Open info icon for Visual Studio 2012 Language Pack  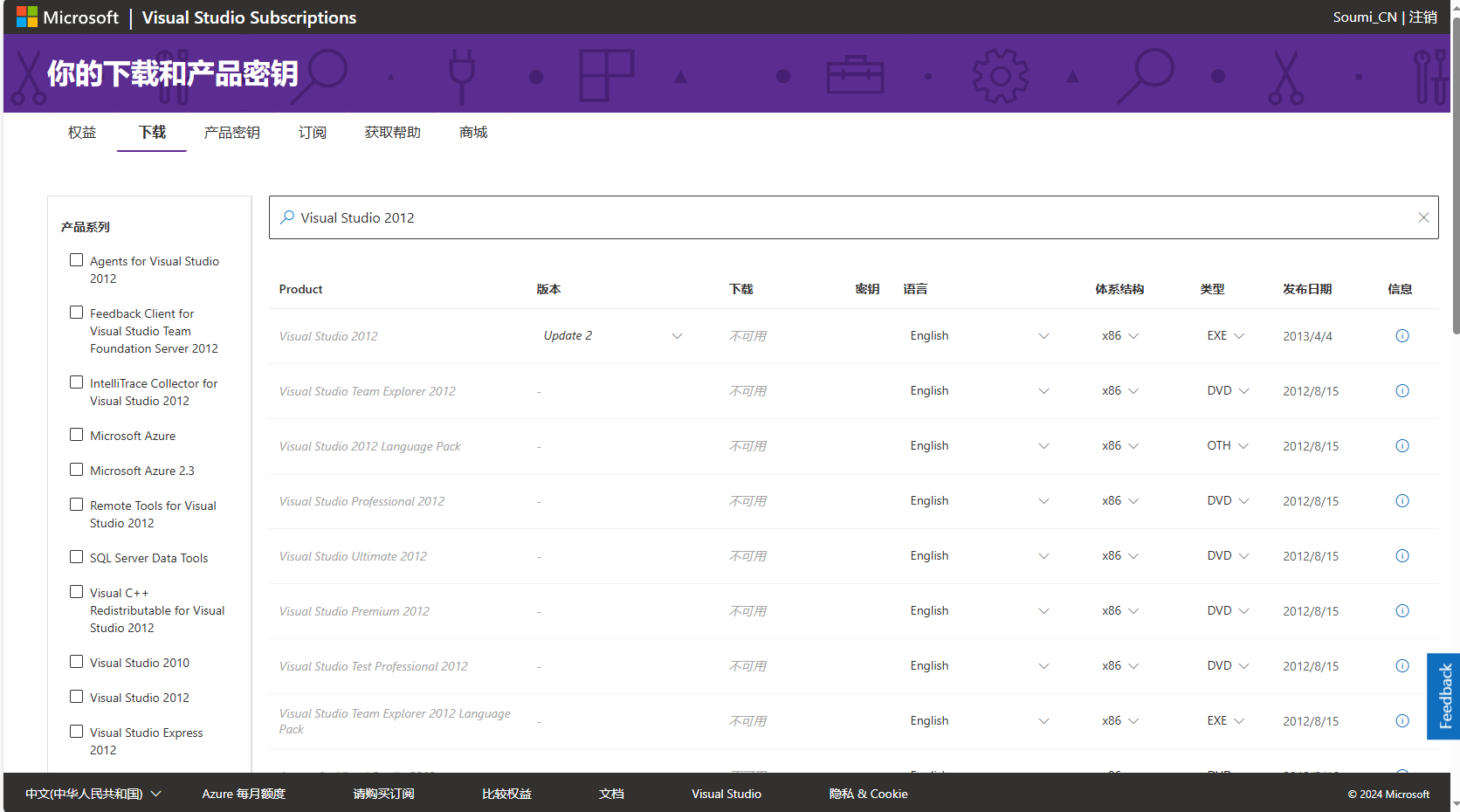click(1402, 446)
